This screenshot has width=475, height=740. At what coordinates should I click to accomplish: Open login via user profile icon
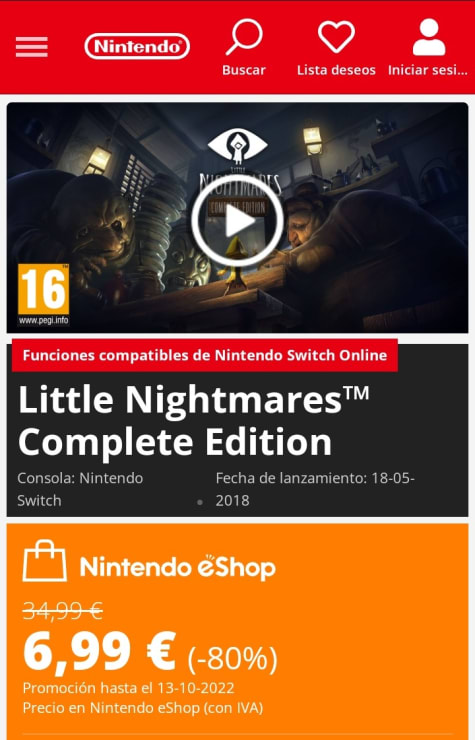click(x=428, y=37)
